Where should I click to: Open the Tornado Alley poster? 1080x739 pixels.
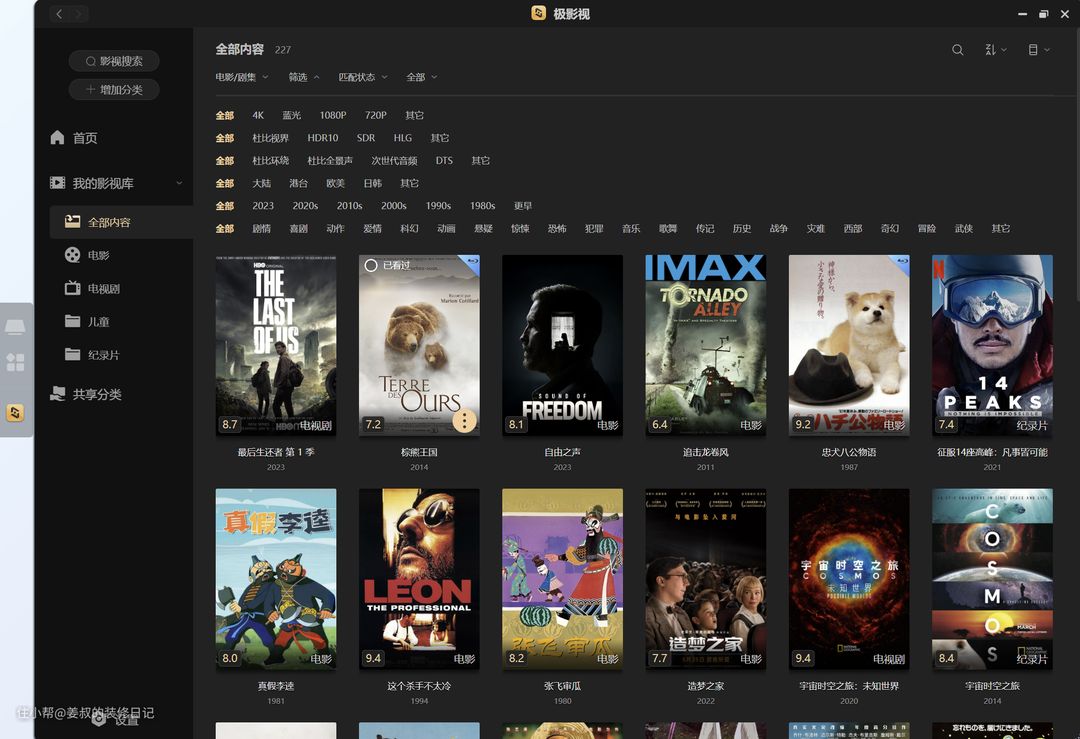tap(705, 345)
